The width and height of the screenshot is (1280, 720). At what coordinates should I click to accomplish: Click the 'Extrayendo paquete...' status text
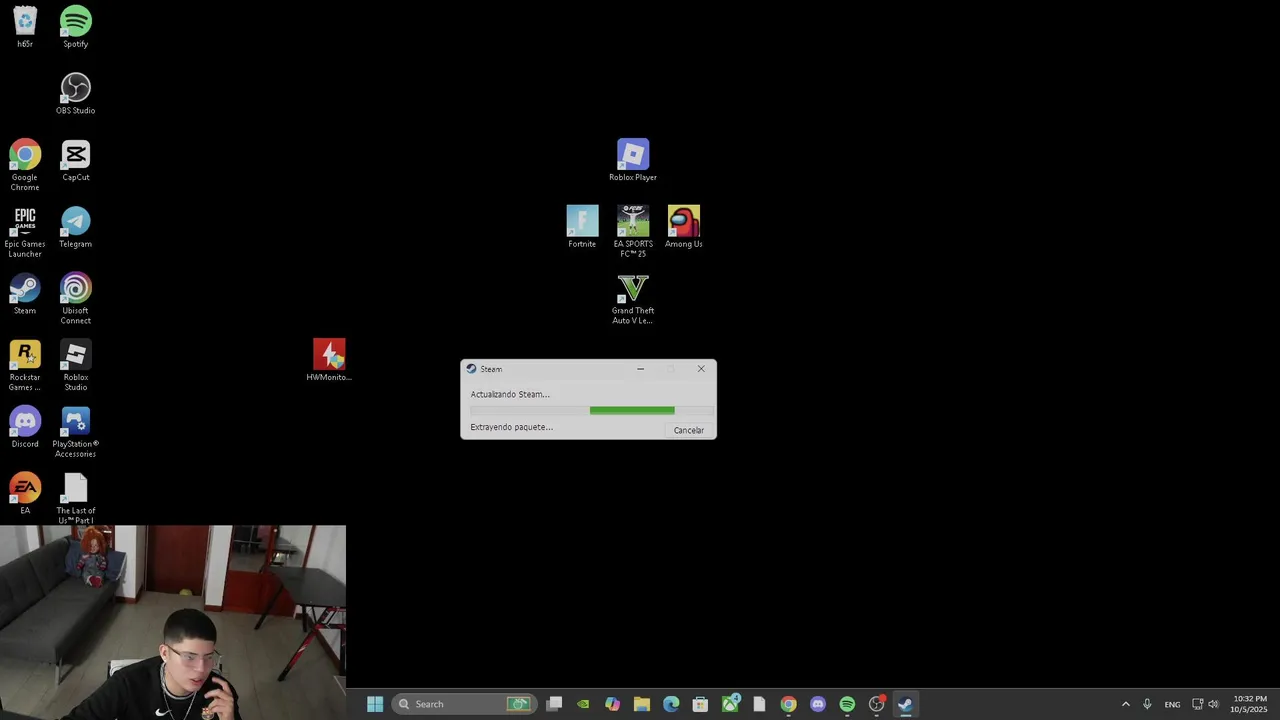pyautogui.click(x=511, y=427)
